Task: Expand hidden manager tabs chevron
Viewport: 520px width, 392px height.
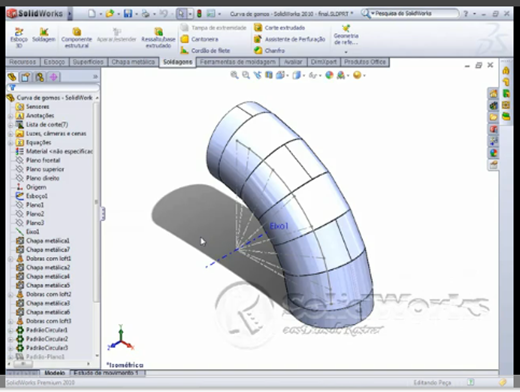Action: pyautogui.click(x=95, y=77)
